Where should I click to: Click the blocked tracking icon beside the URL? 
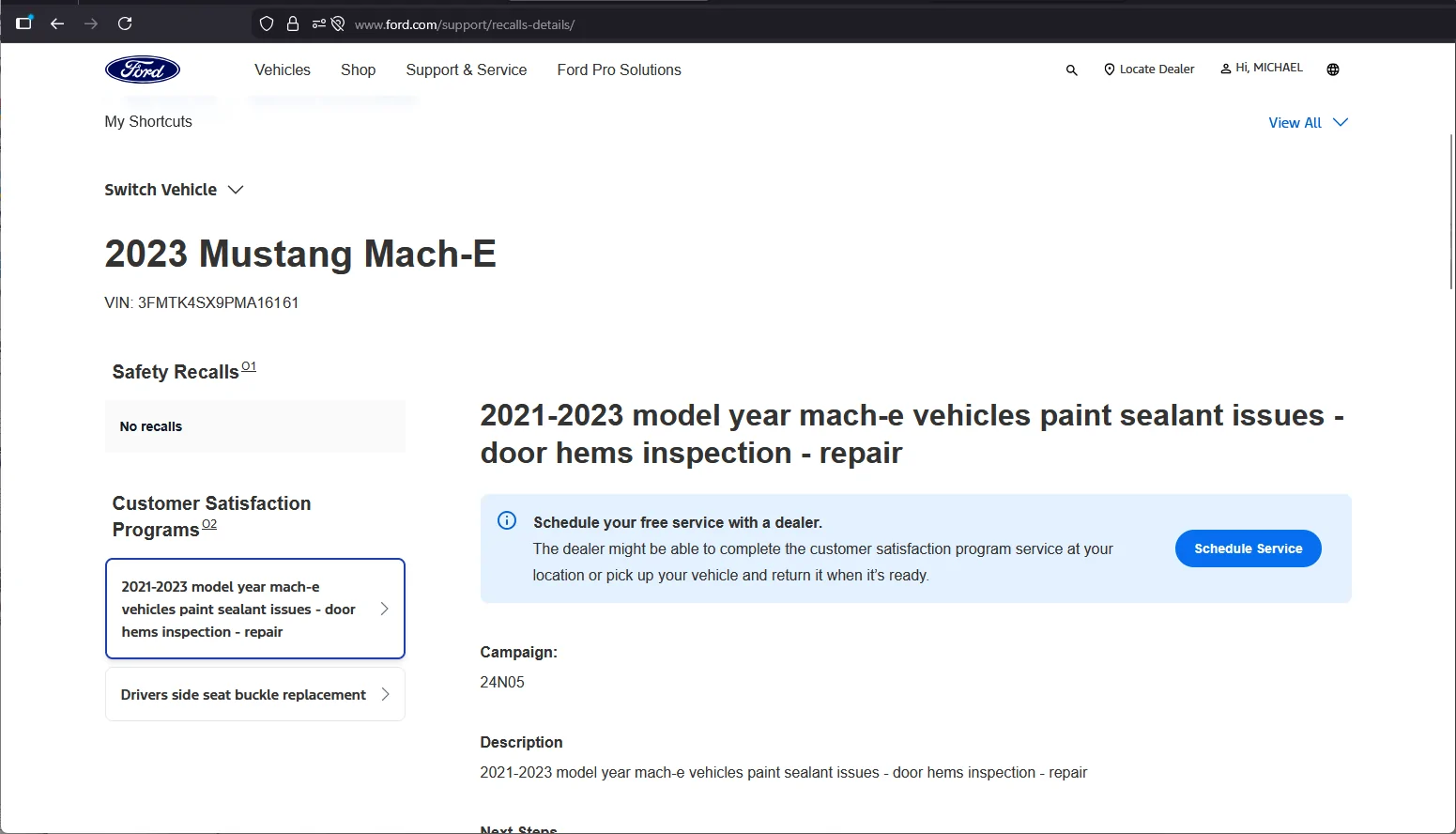coord(338,23)
